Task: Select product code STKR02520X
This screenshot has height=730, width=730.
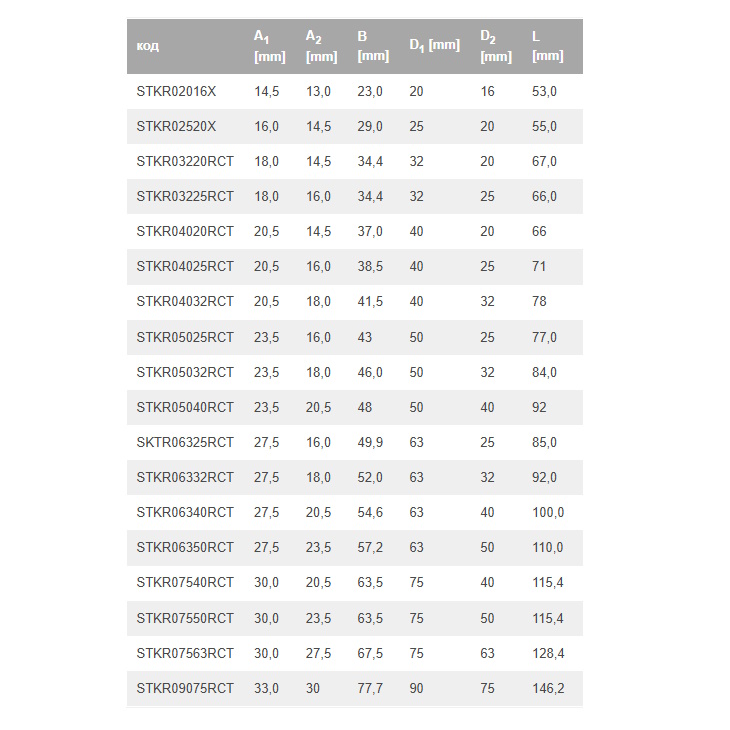Action: [176, 126]
